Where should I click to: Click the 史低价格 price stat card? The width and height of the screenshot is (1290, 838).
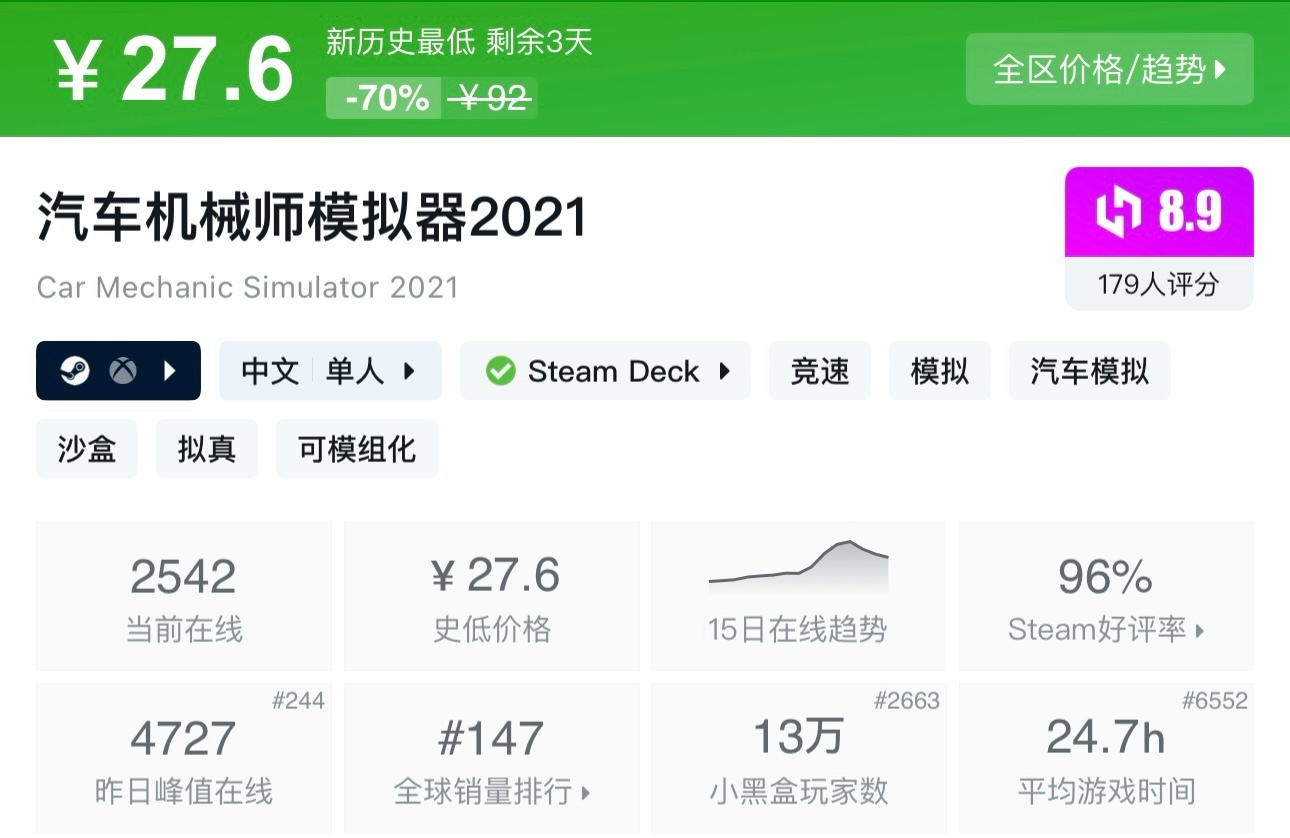click(491, 595)
